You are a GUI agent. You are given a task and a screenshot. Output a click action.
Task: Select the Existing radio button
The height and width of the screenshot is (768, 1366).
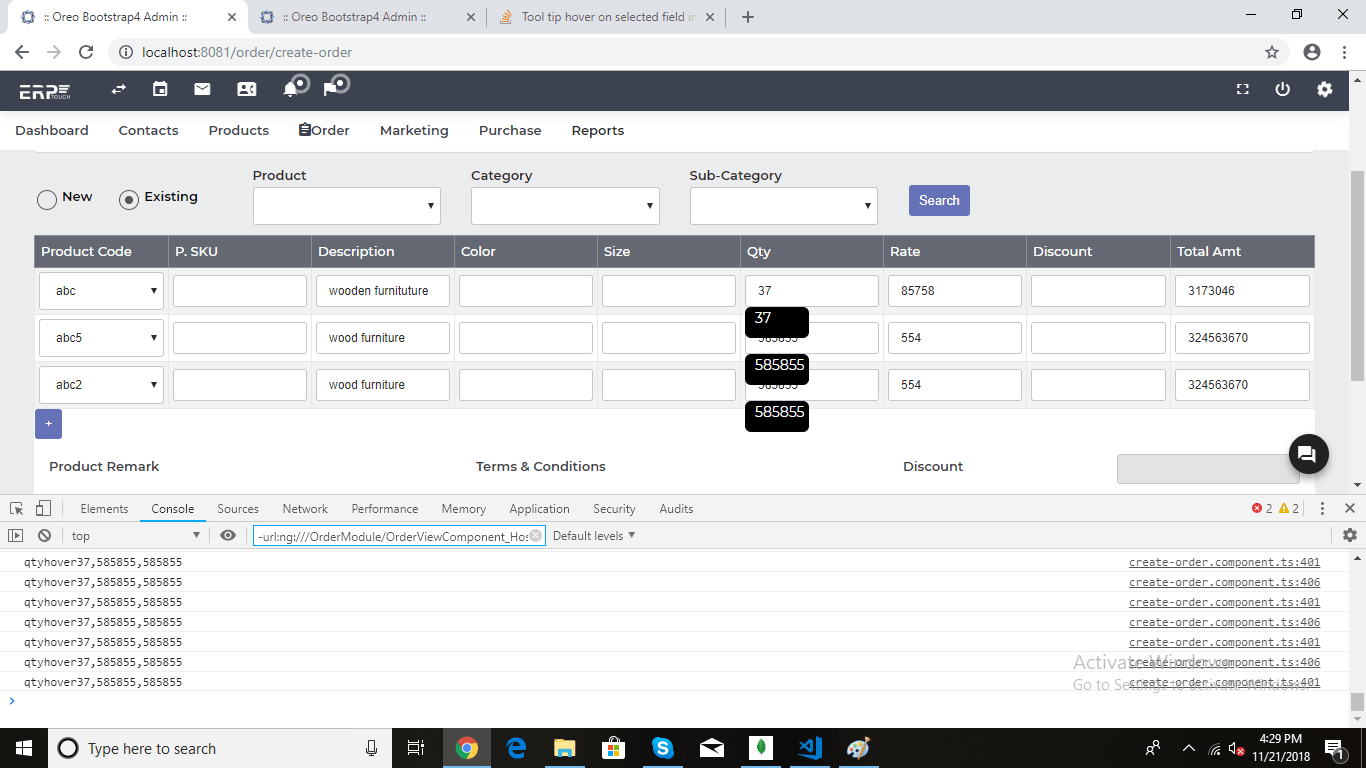[128, 200]
